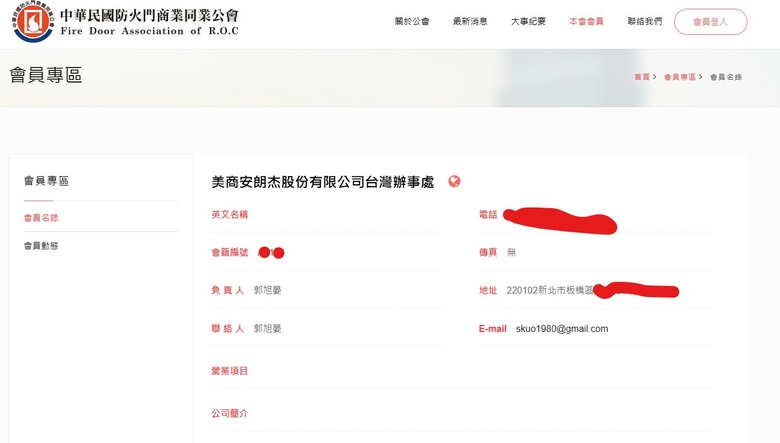Click the Fire Door Association logo emblem
Screen dimensions: 780x443
33,21
